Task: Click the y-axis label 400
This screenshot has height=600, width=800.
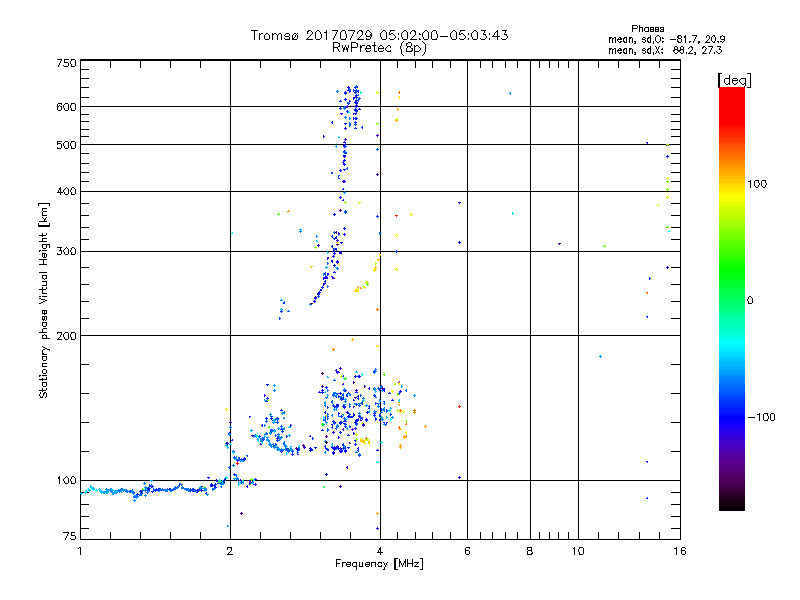Action: 66,191
